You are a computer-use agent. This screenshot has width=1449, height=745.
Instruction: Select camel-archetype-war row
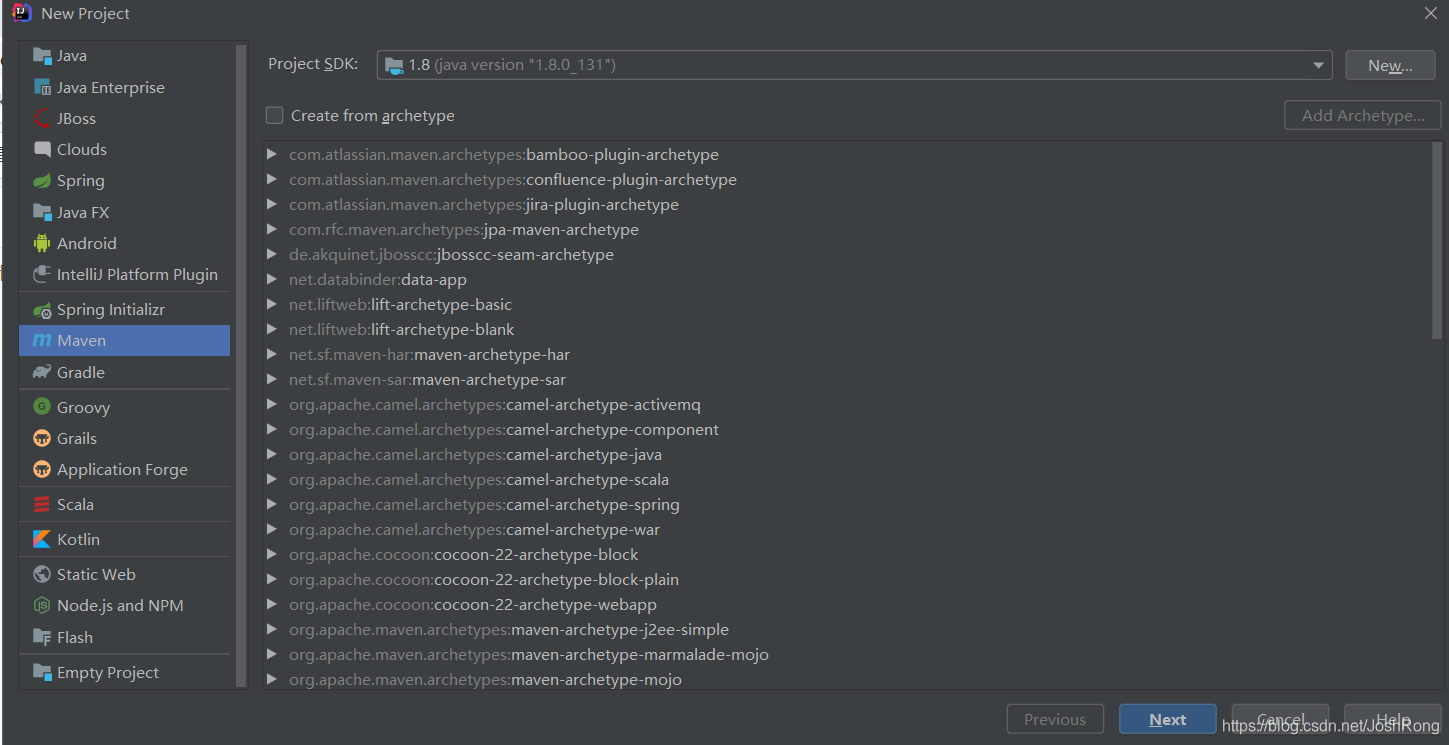(848, 529)
